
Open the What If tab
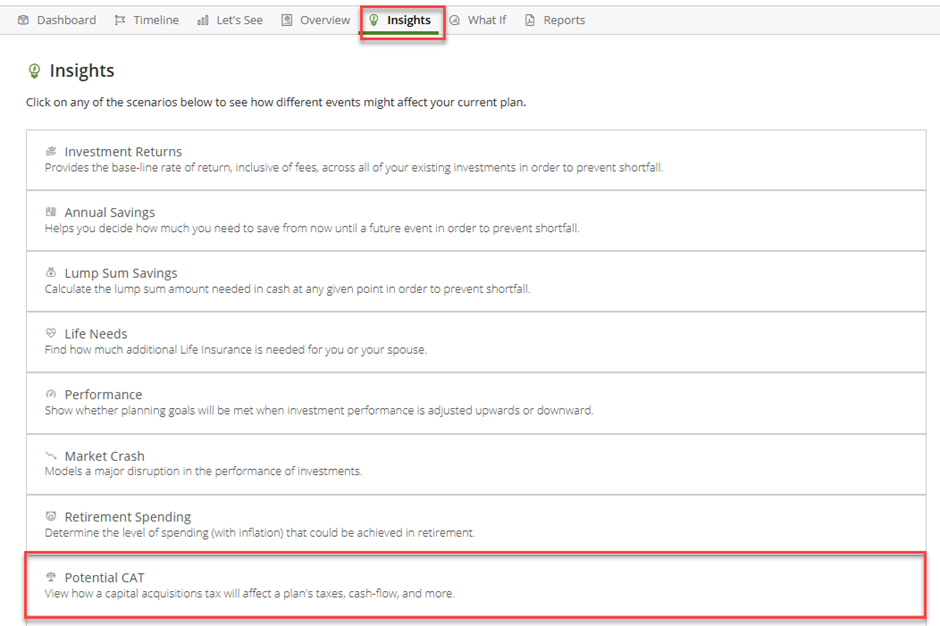point(478,20)
